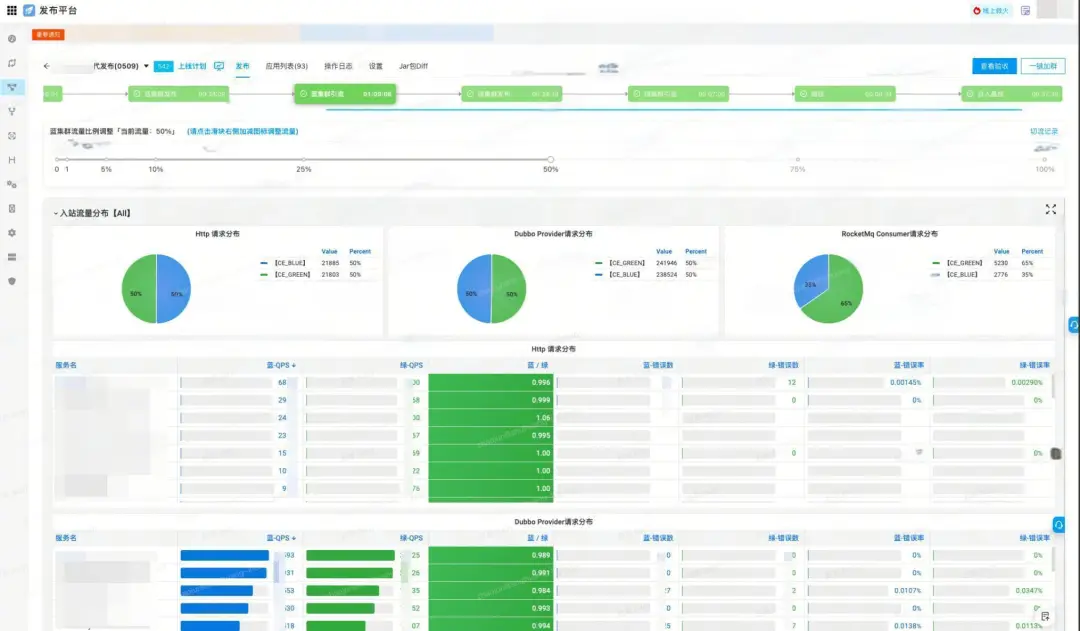Open the floating headset icon by Dubbo table
The width and height of the screenshot is (1080, 631).
point(1059,525)
